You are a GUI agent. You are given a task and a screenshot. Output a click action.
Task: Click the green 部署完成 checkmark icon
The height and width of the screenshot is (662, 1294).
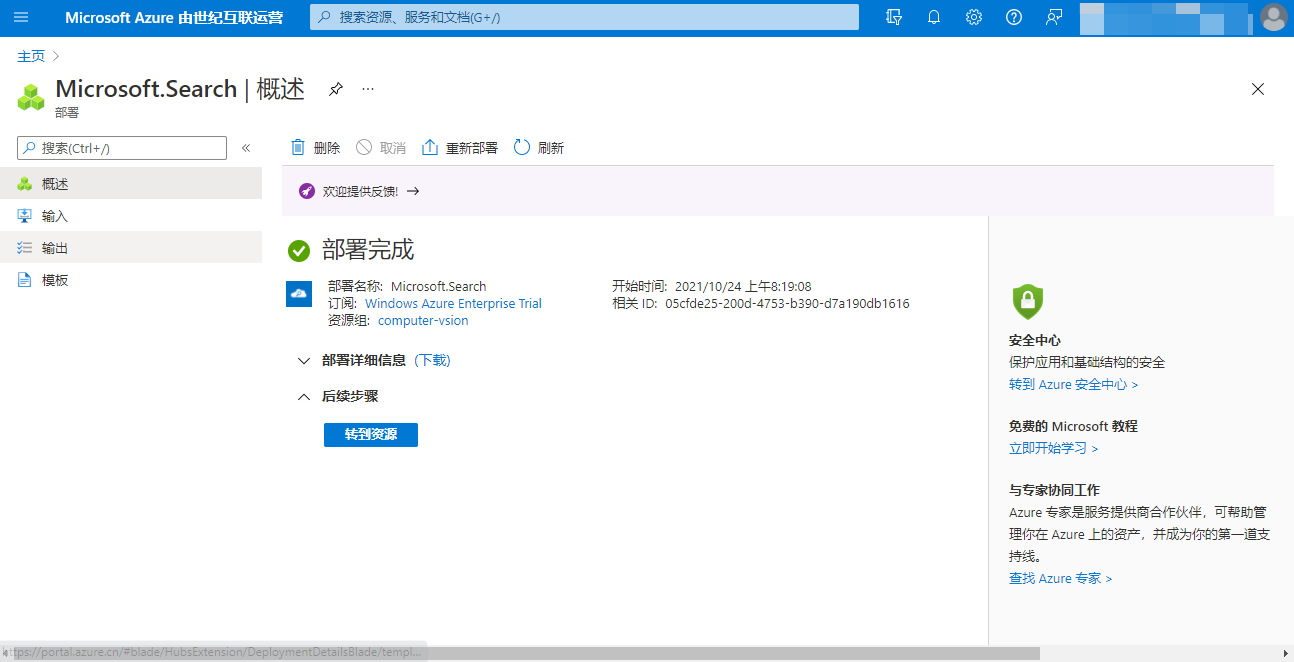[x=298, y=250]
